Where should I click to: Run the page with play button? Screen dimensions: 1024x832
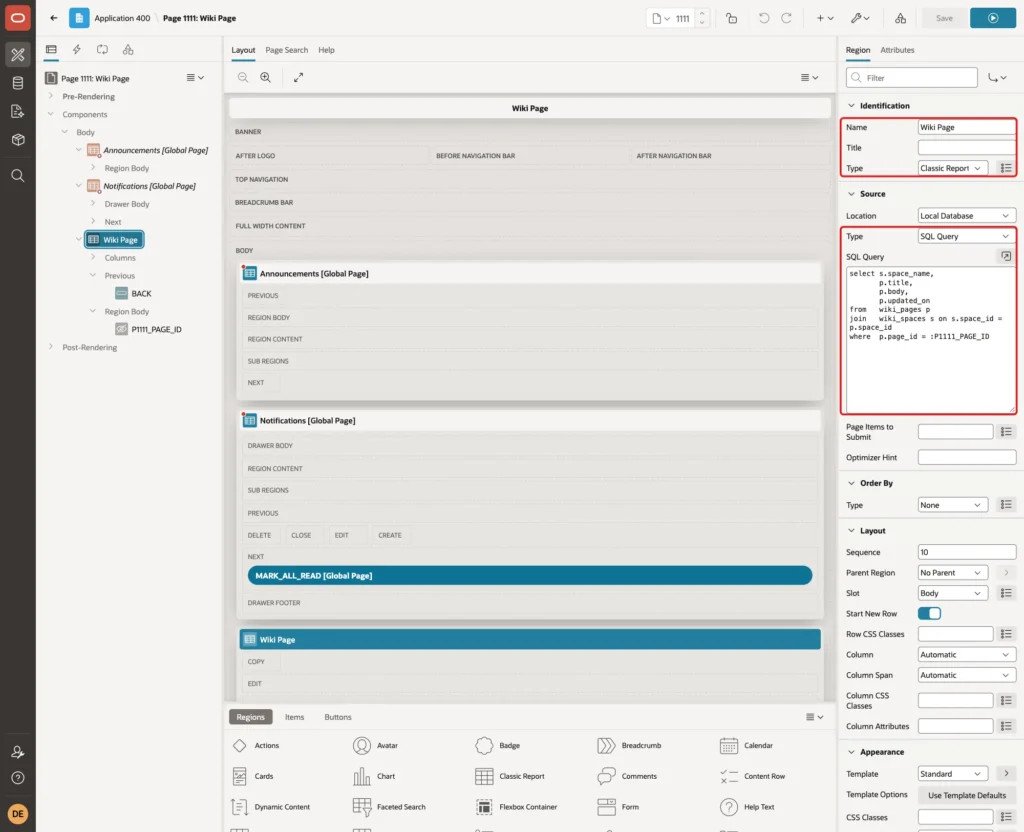993,18
